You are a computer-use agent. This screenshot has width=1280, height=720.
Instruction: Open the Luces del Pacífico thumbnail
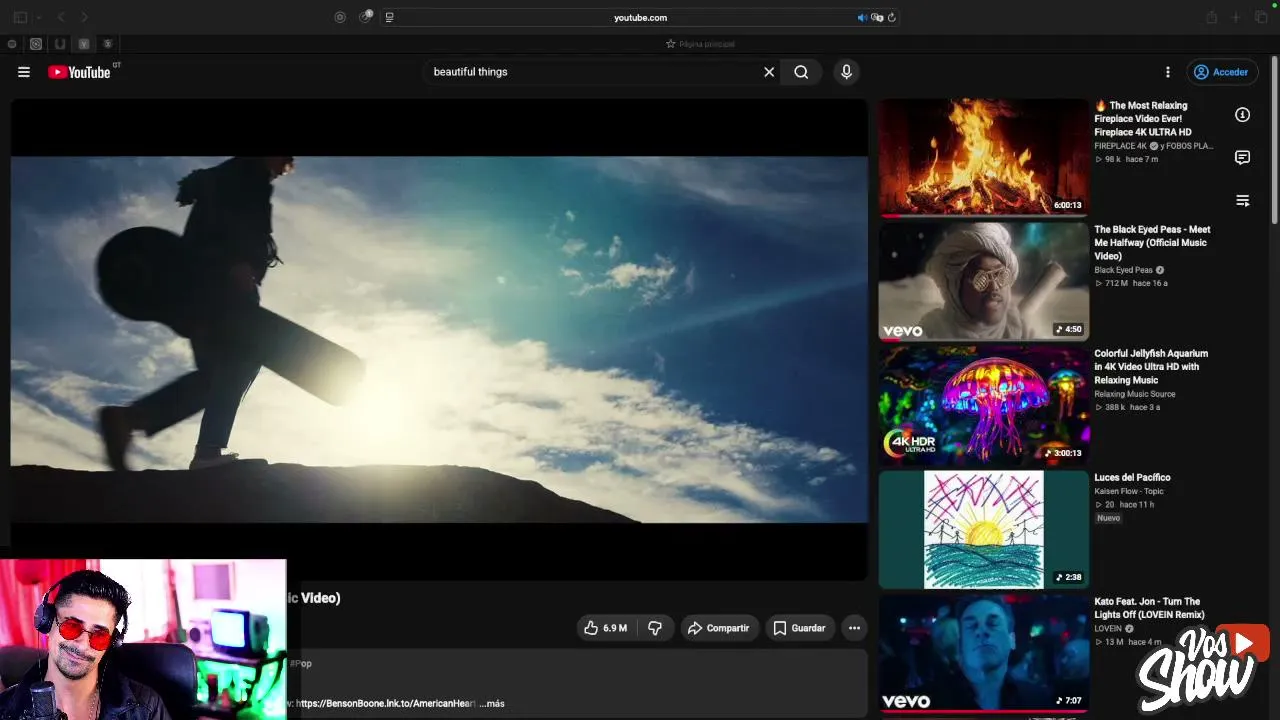click(983, 529)
